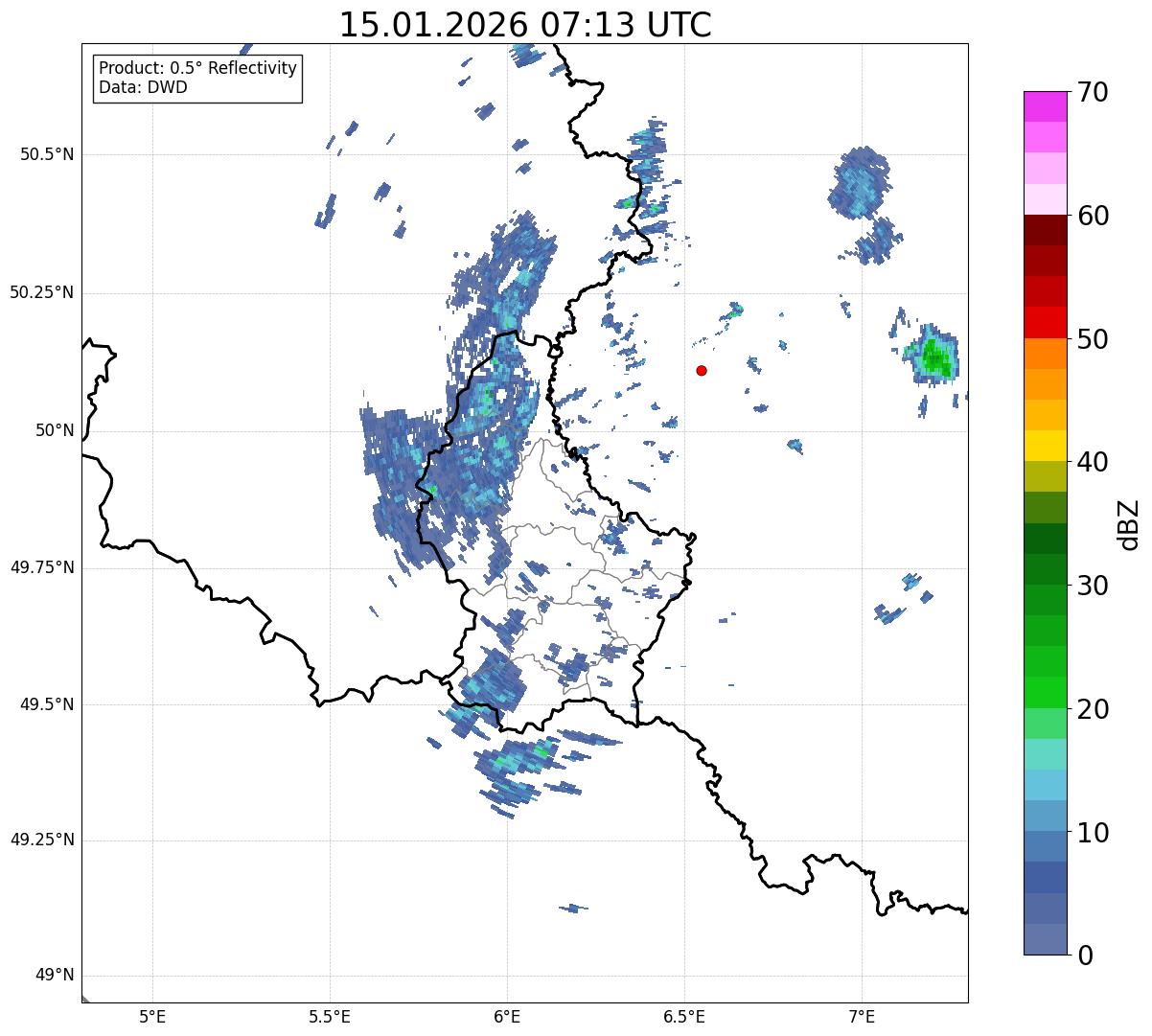1152x1036 pixels.
Task: Click the latitude label "49°N"
Action: pos(55,976)
